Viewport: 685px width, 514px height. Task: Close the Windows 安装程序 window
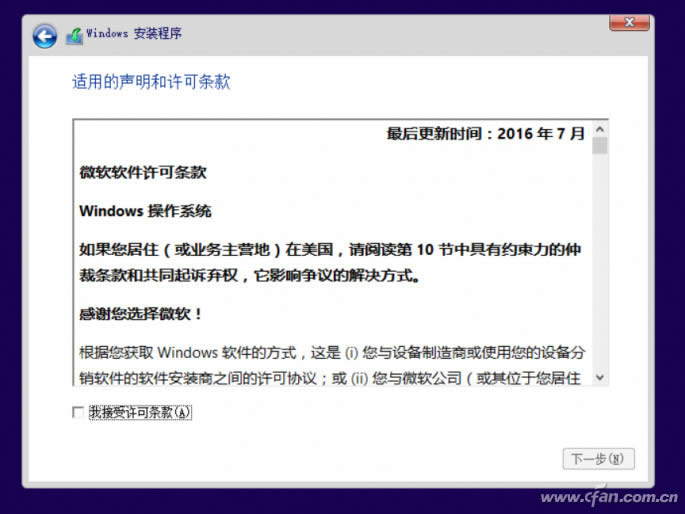pos(629,22)
